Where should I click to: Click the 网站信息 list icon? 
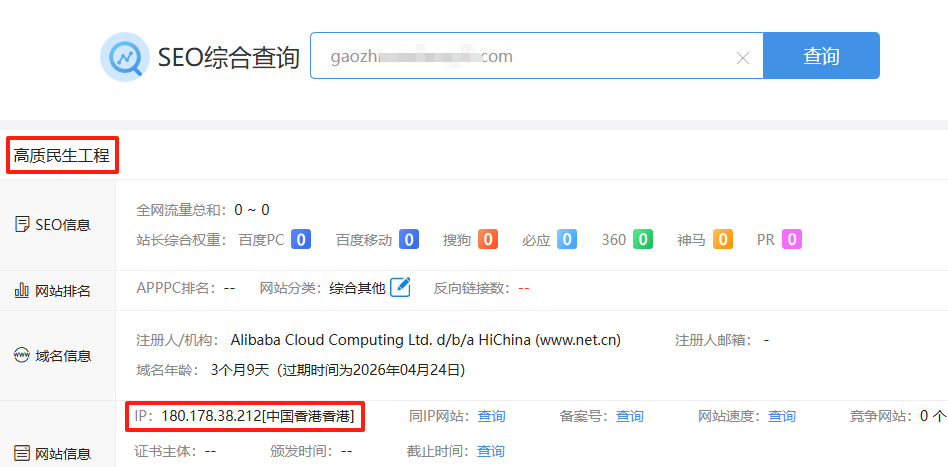coord(22,454)
